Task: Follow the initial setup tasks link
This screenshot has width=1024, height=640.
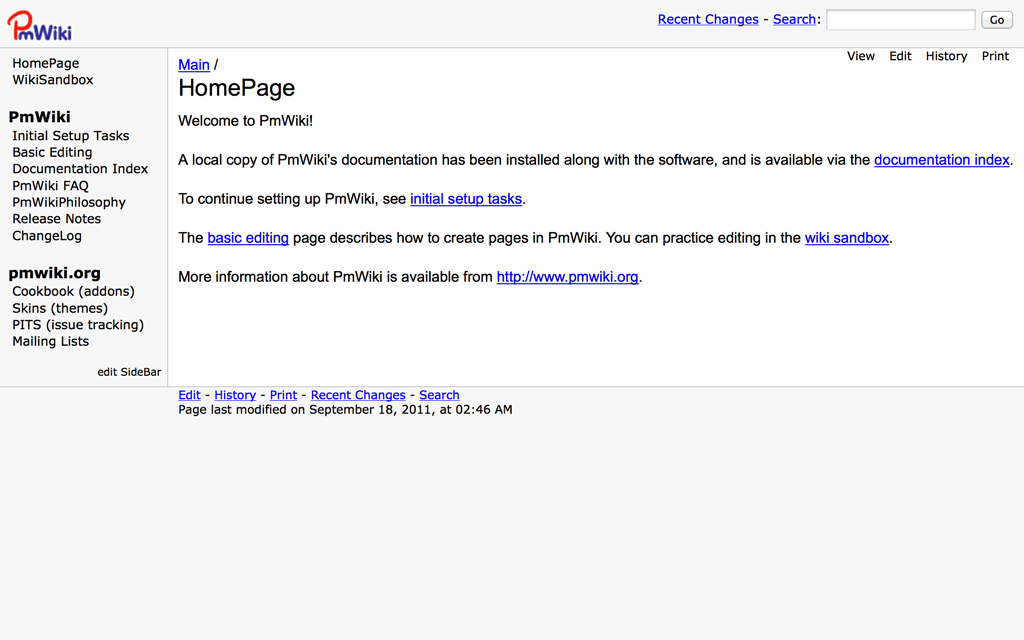Action: tap(466, 199)
